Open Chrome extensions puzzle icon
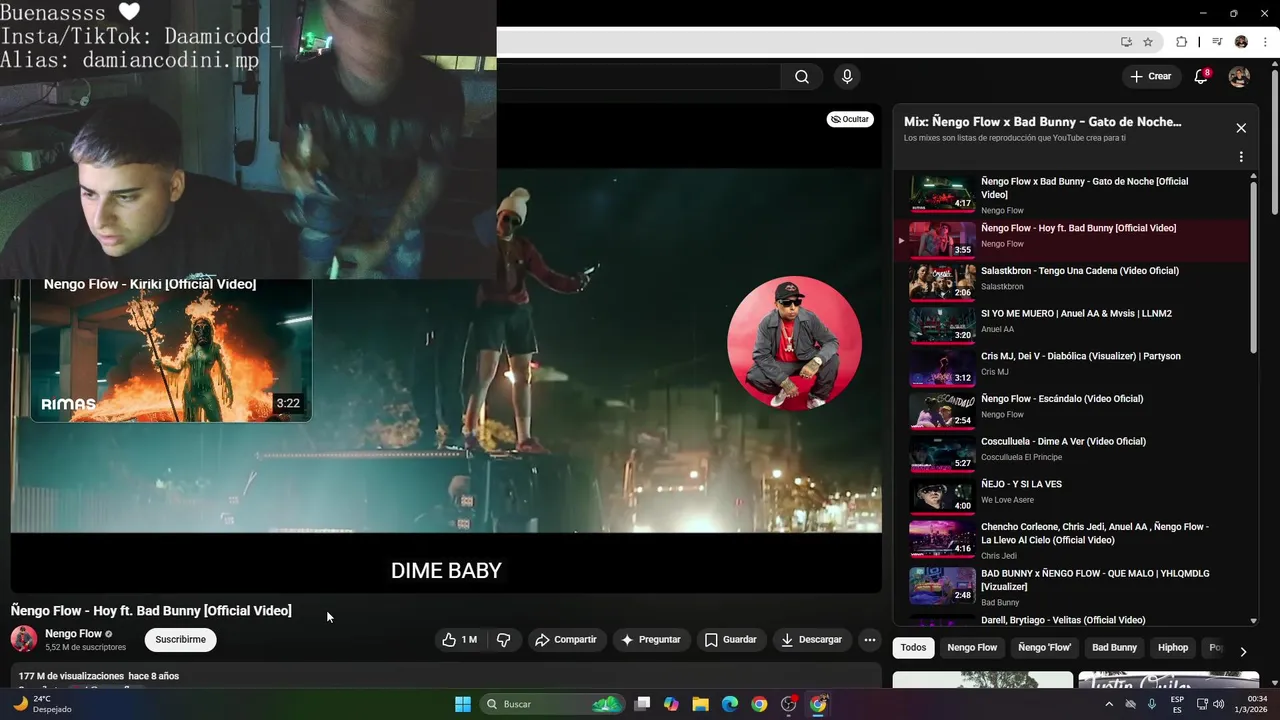1280x720 pixels. [1181, 42]
